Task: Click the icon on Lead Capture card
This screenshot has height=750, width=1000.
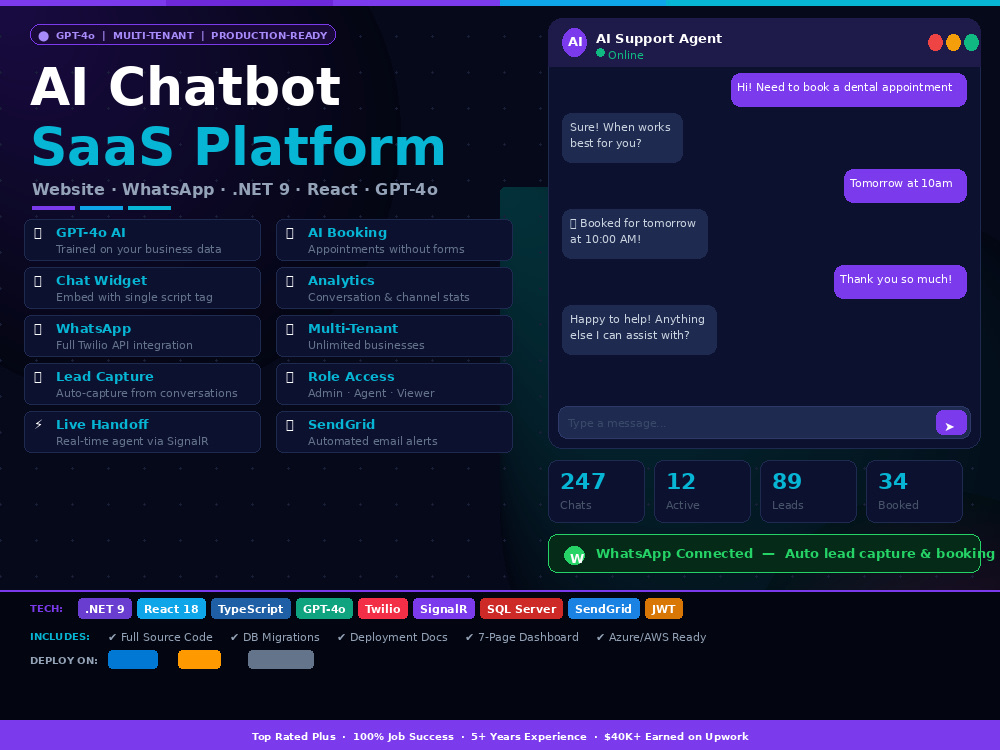Action: [38, 377]
